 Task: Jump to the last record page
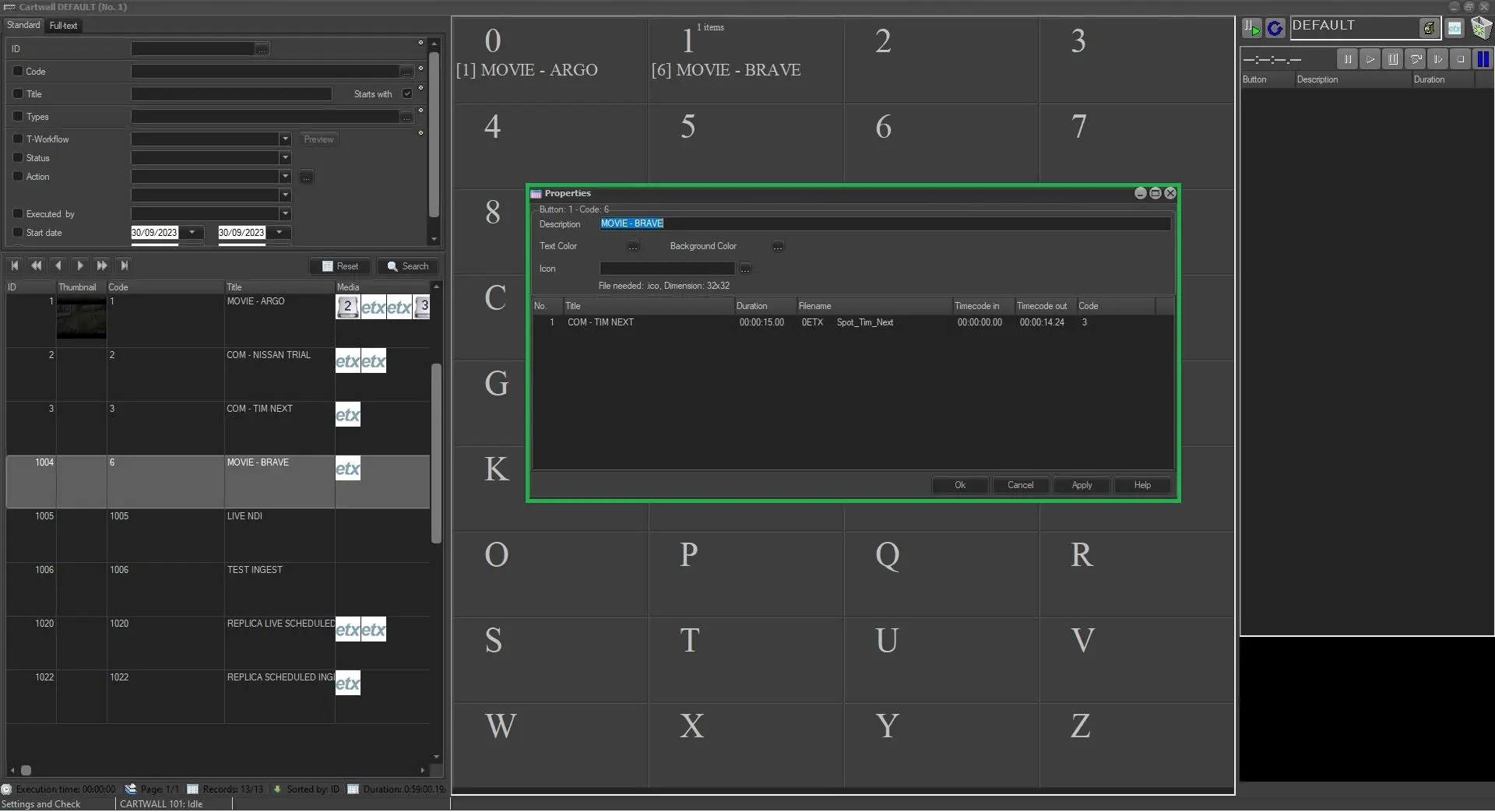point(125,266)
